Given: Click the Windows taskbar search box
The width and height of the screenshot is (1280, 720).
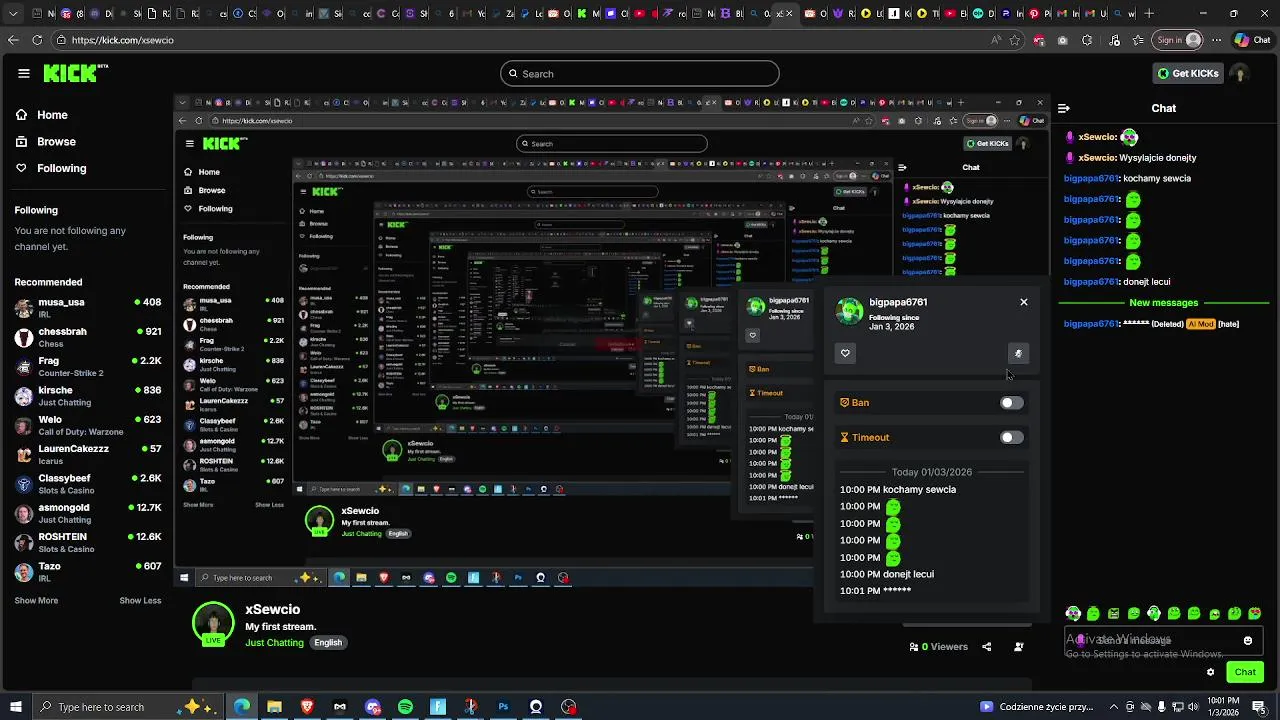Looking at the screenshot, I should 128,707.
